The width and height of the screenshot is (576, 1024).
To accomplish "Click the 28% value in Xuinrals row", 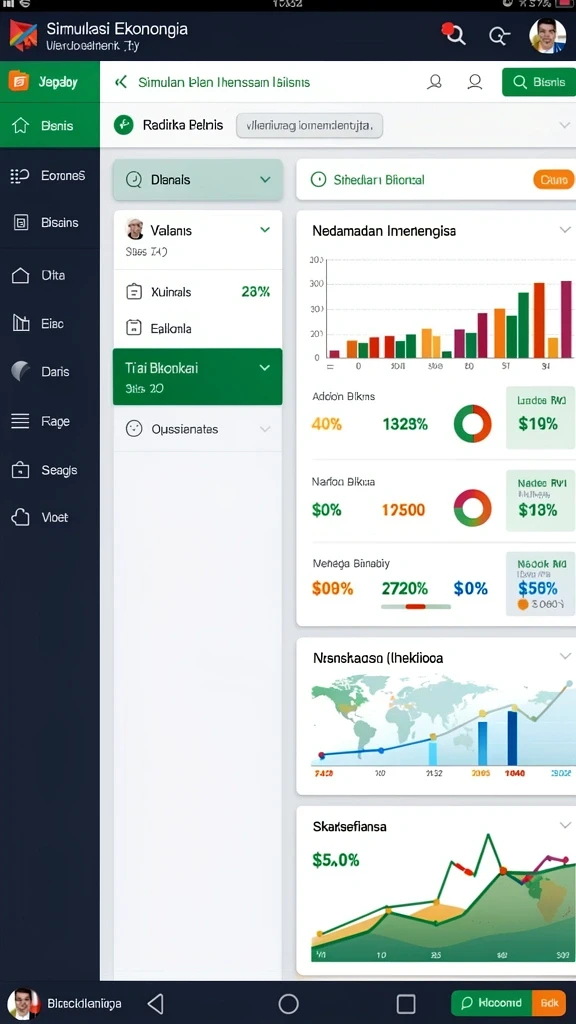I will click(255, 292).
